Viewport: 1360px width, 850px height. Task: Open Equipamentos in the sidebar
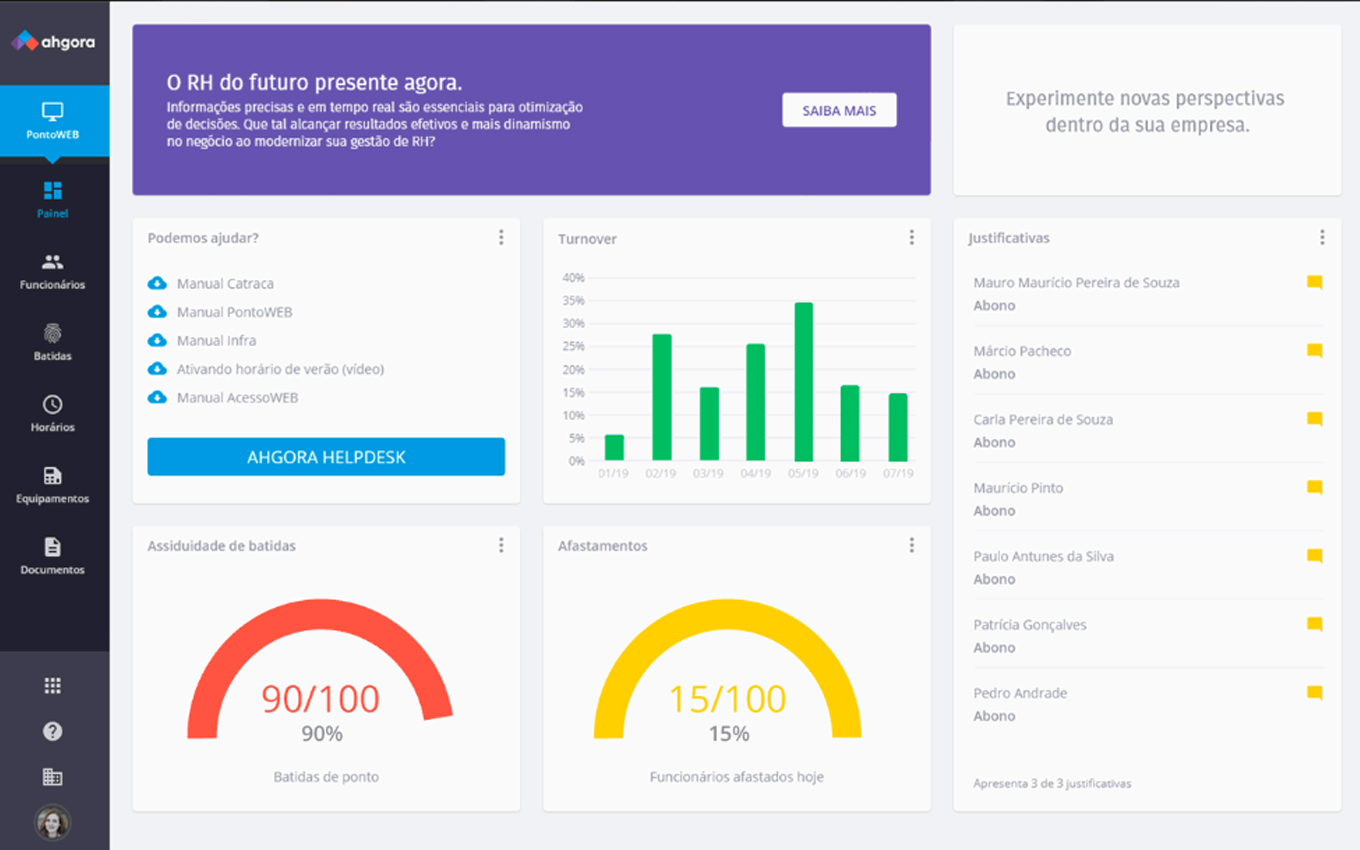(x=53, y=484)
